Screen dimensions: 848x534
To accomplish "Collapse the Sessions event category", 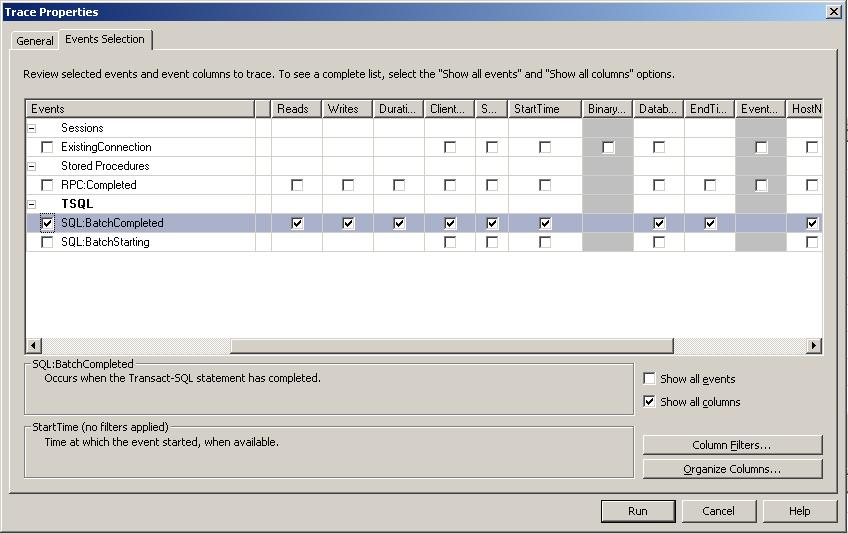I will (x=32, y=128).
